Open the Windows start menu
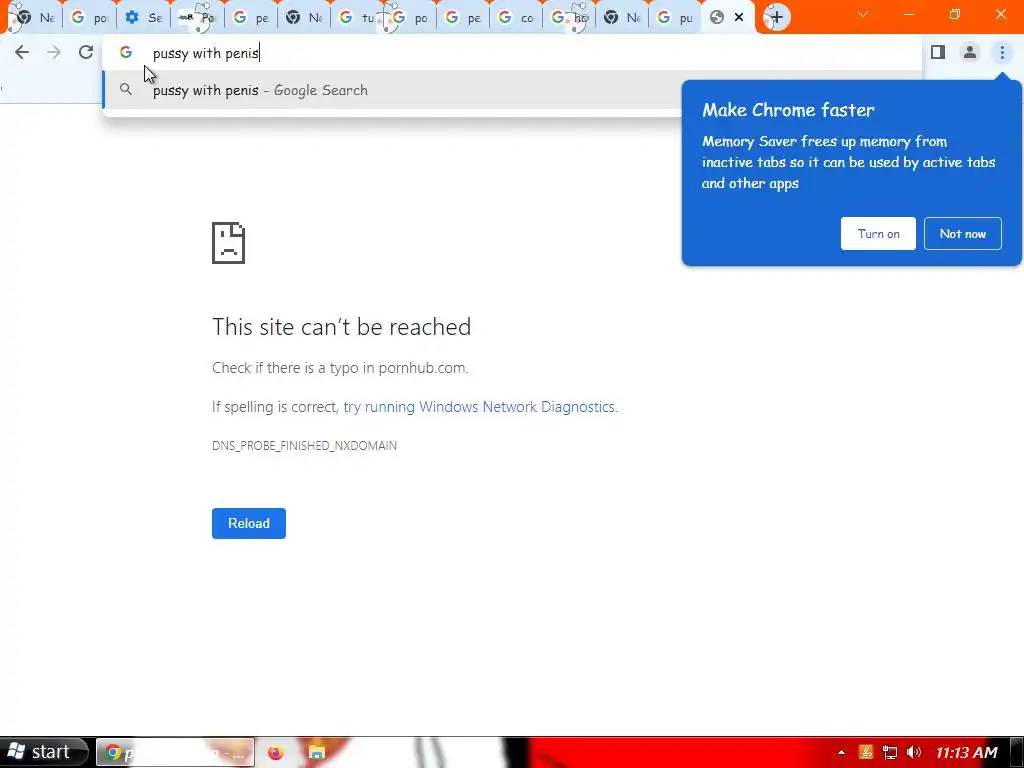Image resolution: width=1024 pixels, height=768 pixels. coord(42,752)
